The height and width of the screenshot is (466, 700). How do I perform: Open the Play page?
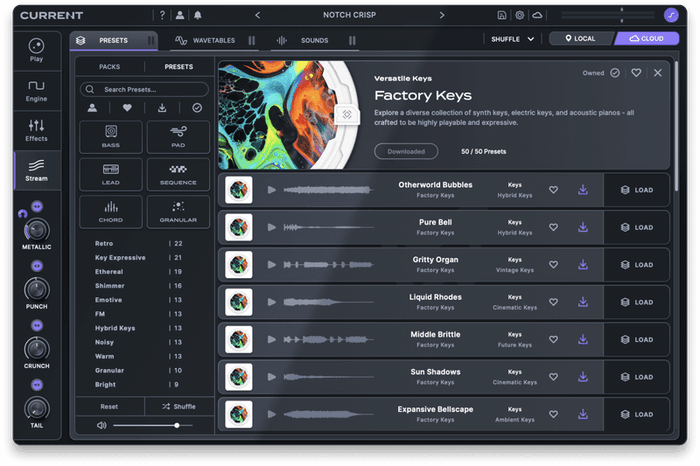coord(36,51)
